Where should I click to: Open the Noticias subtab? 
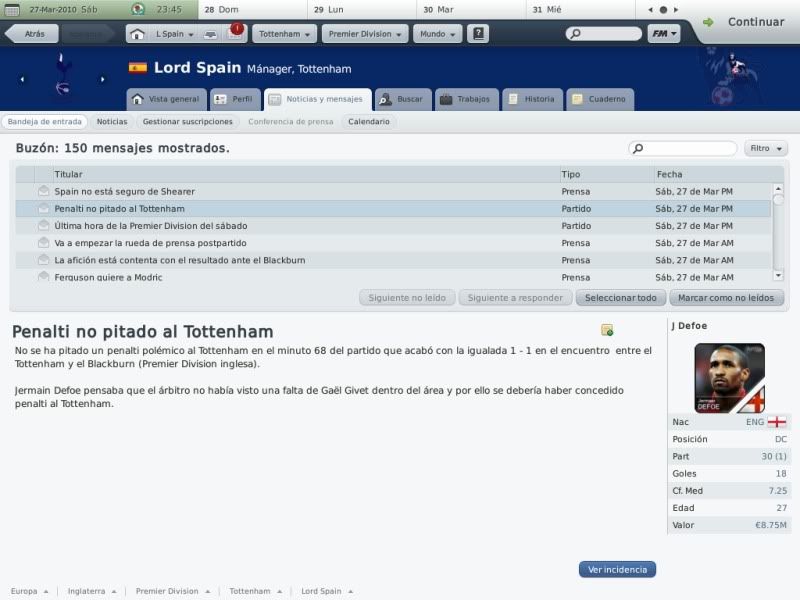112,121
